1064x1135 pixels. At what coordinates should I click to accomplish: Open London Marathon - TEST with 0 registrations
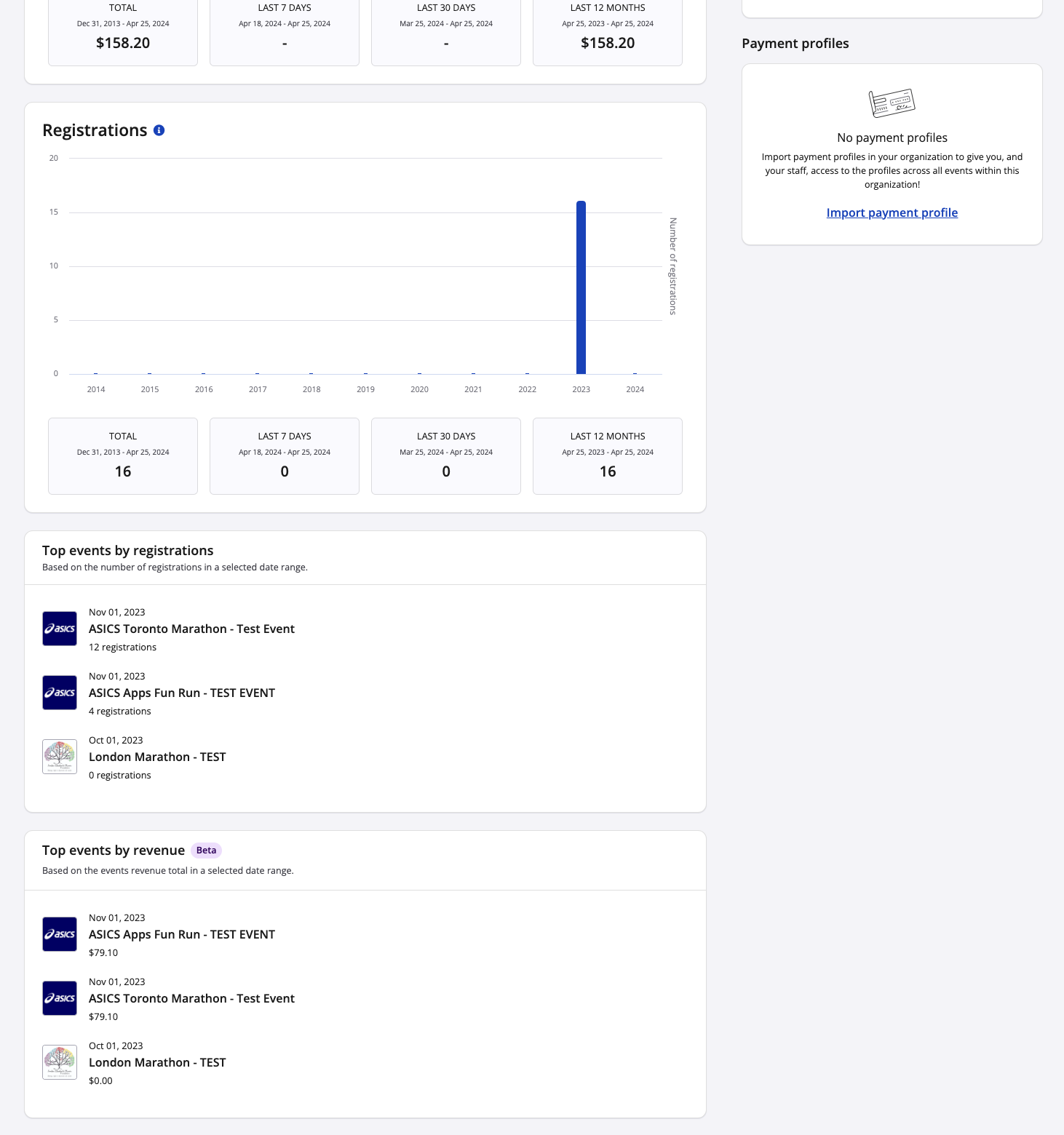(157, 757)
